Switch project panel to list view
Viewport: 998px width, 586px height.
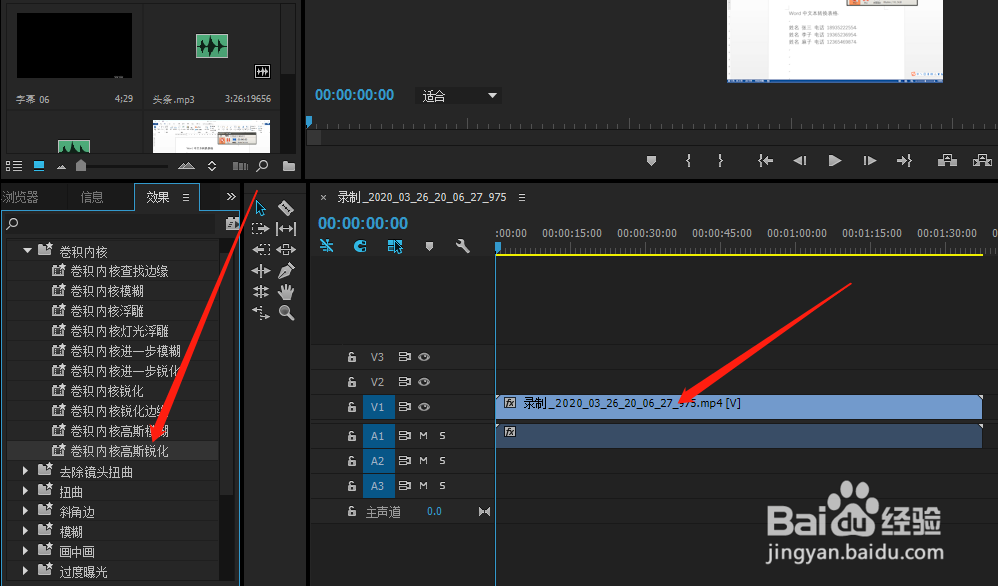[x=14, y=166]
